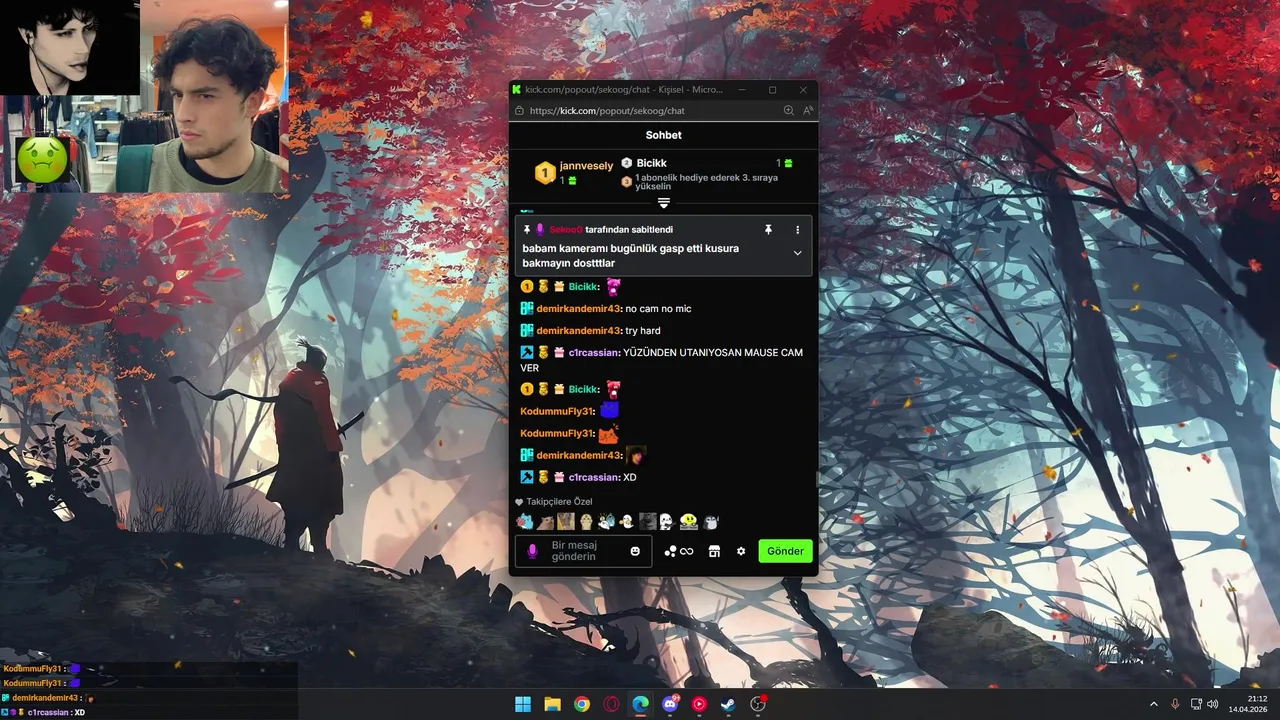Open the pinned message three-dot menu
1280x720 pixels.
pyautogui.click(x=797, y=230)
